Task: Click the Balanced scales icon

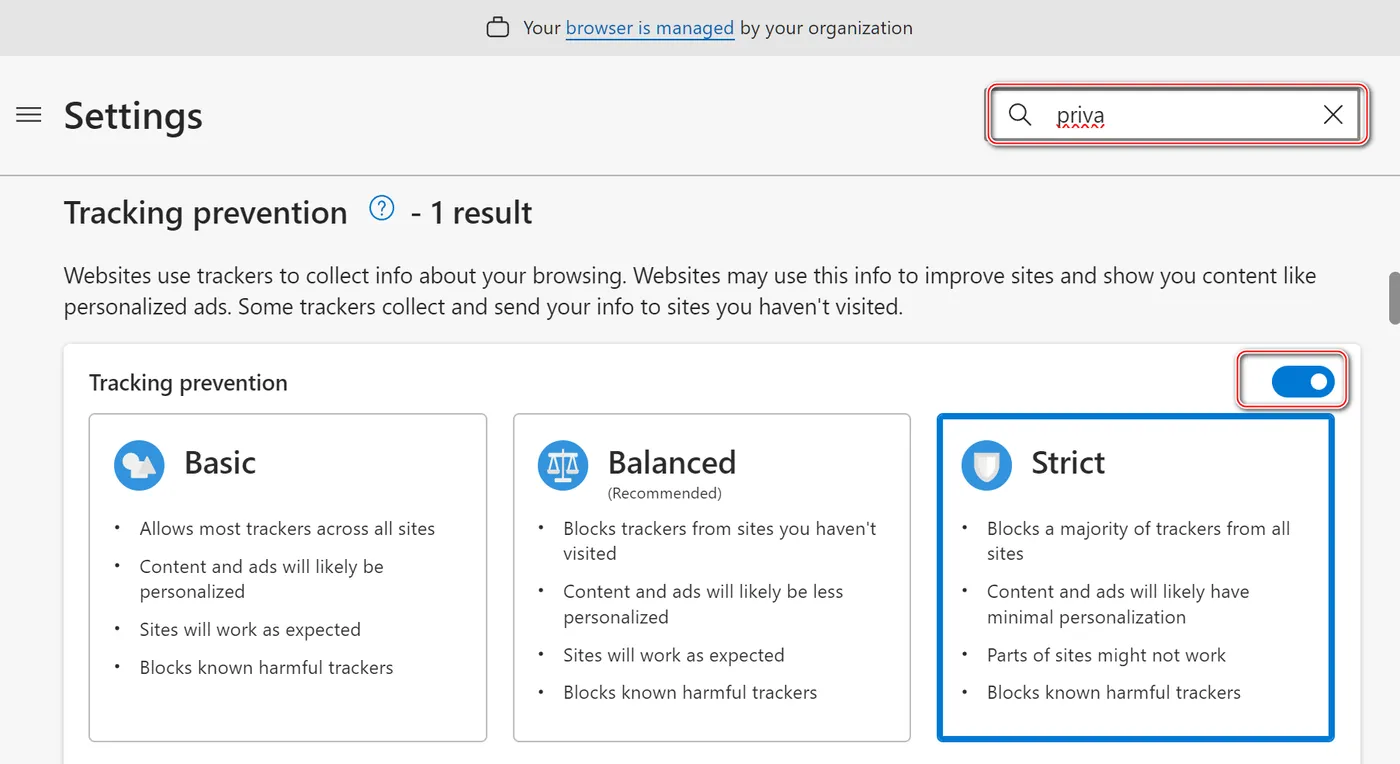Action: 563,465
